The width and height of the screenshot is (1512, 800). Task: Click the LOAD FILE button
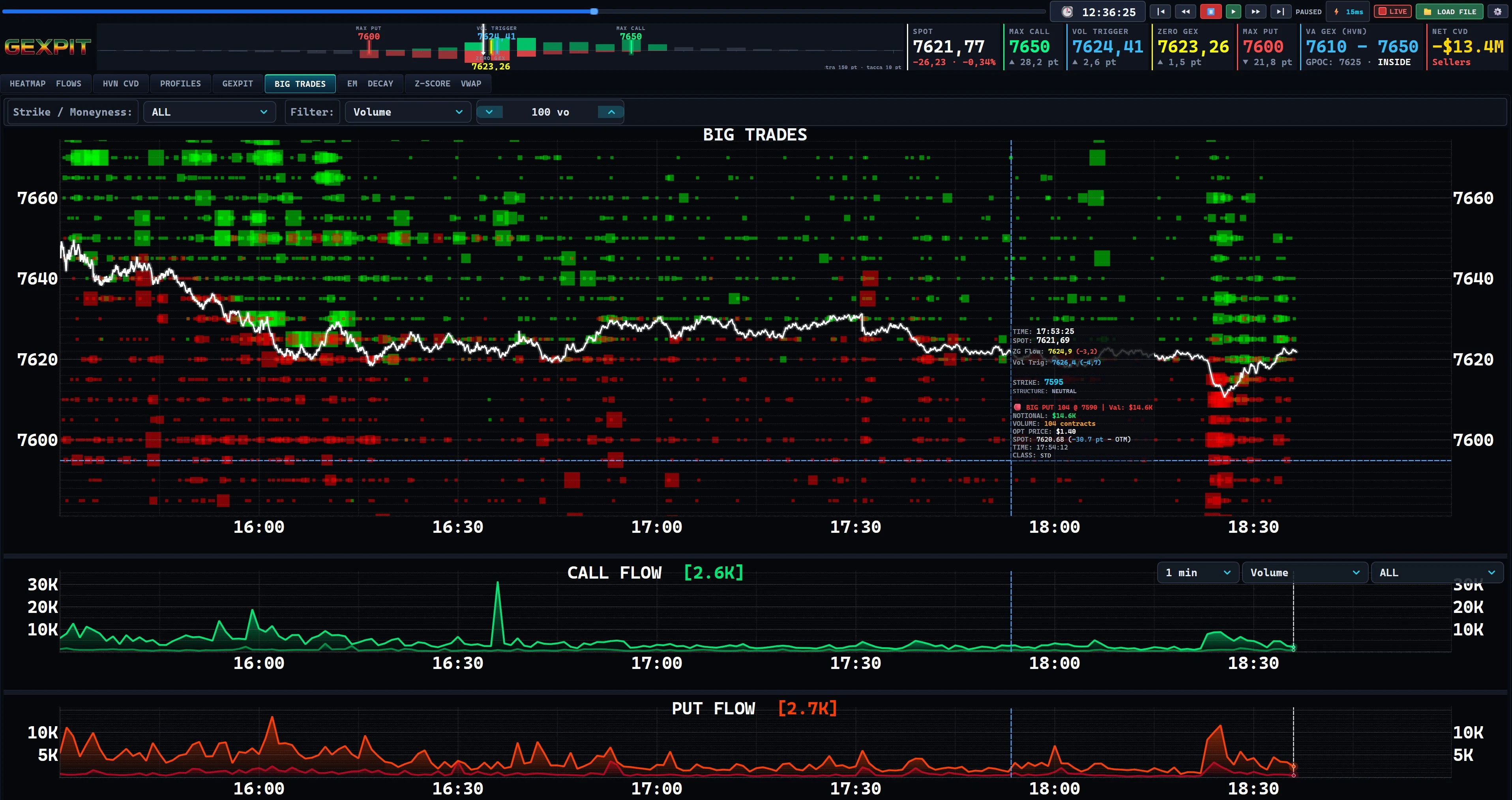[1449, 12]
